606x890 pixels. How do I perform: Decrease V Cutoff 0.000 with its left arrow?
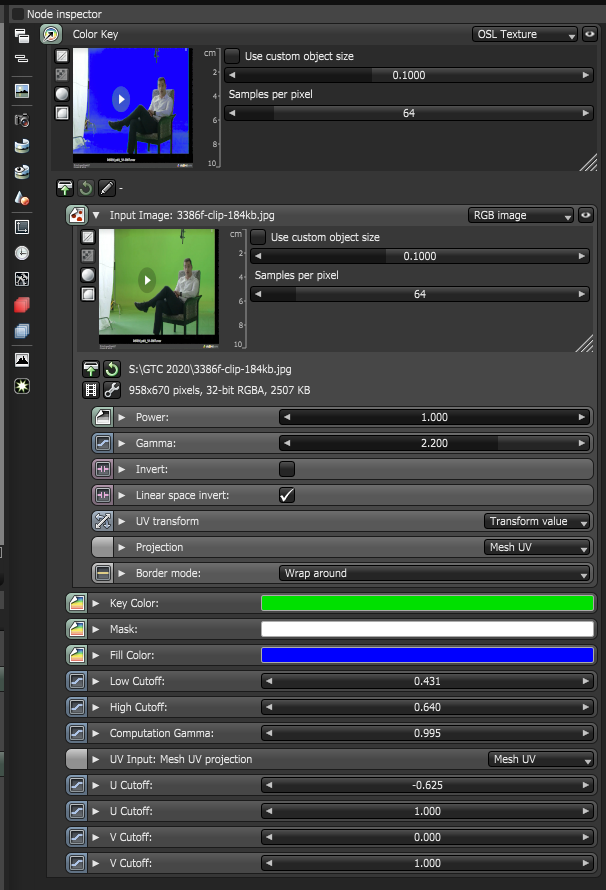tap(269, 837)
